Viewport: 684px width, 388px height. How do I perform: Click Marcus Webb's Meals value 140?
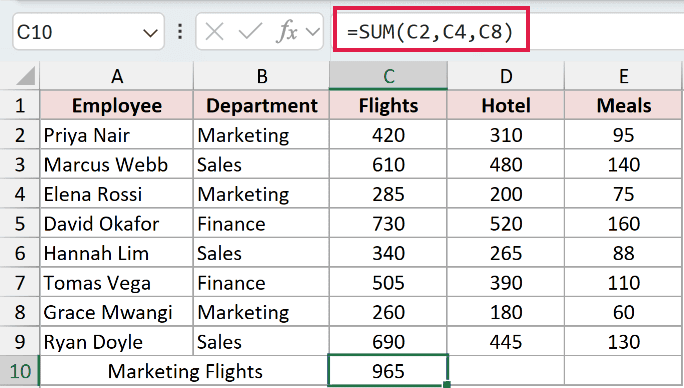tap(624, 165)
